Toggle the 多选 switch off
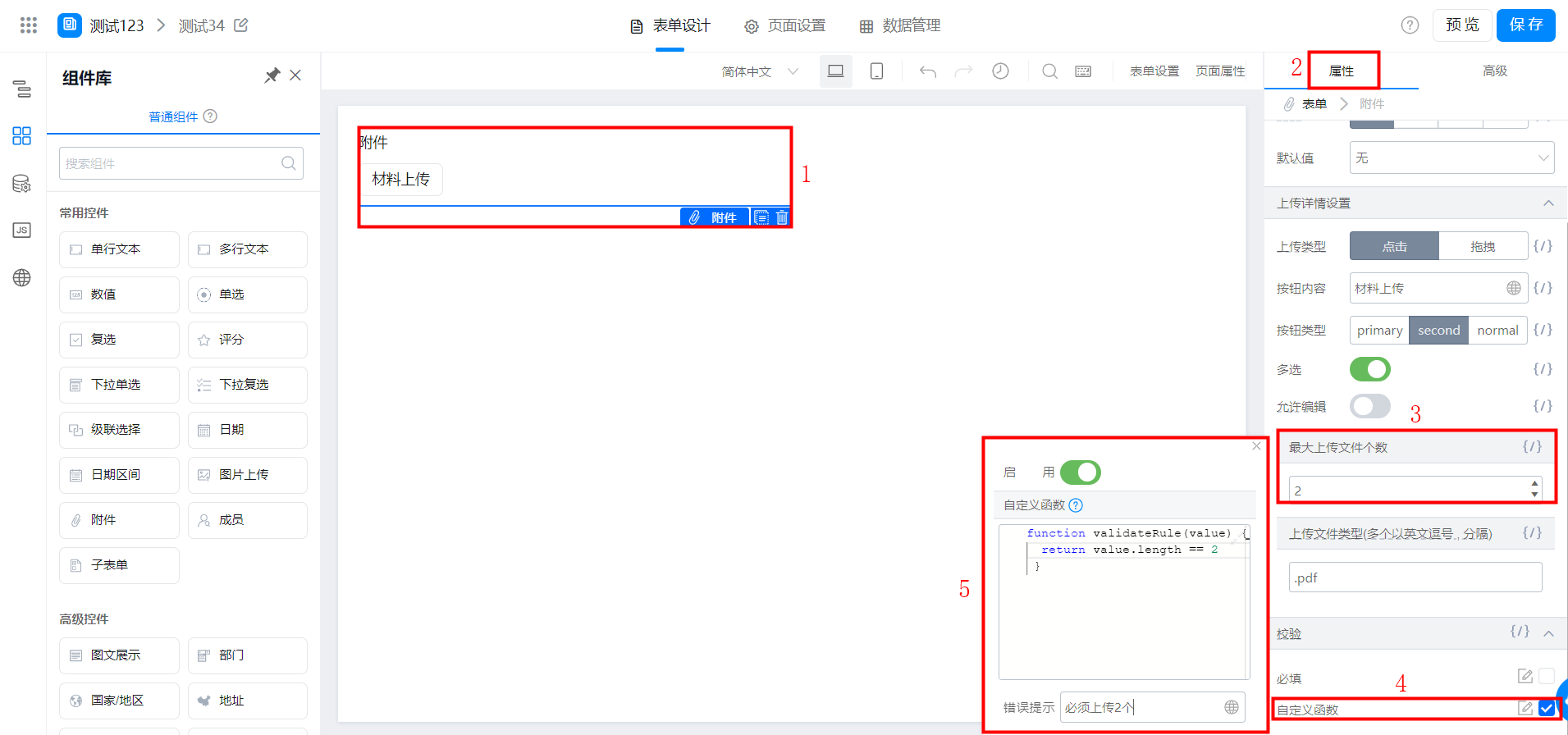The height and width of the screenshot is (735, 1568). [1370, 369]
